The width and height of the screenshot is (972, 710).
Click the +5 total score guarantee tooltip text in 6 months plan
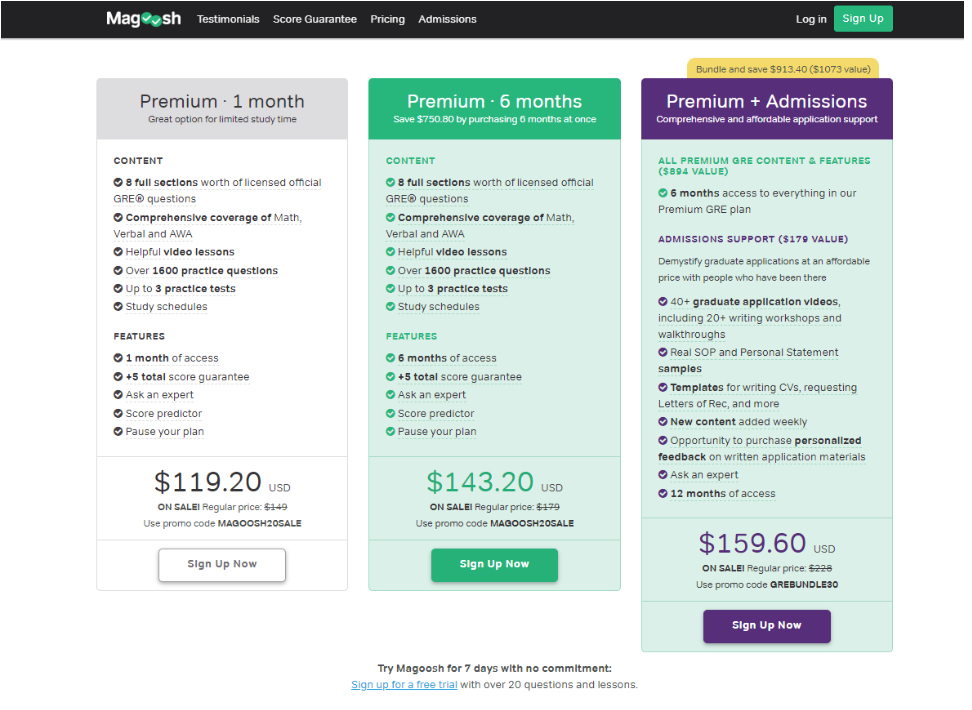(x=459, y=378)
